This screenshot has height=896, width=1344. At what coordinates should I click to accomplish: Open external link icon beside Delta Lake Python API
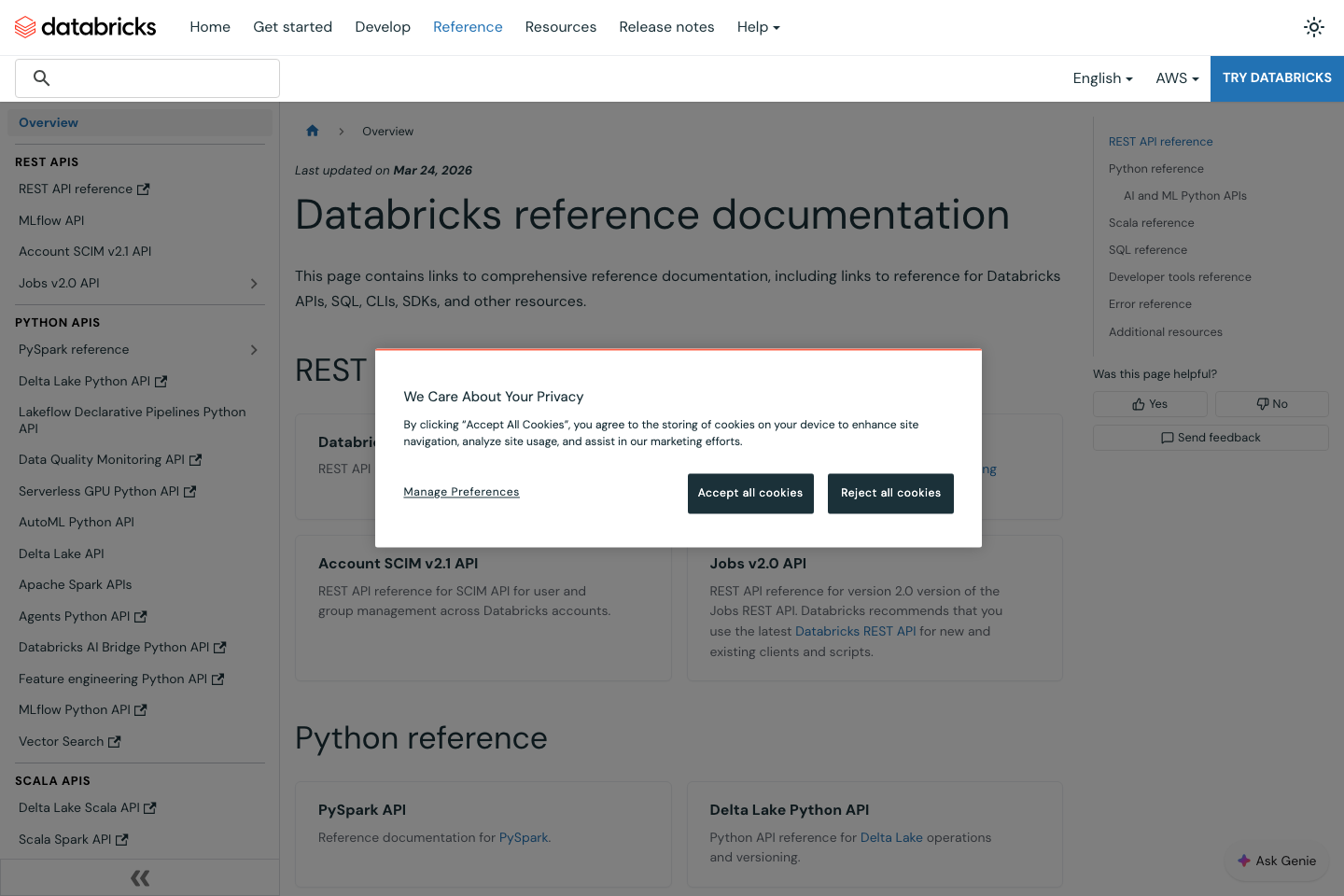[x=160, y=381]
